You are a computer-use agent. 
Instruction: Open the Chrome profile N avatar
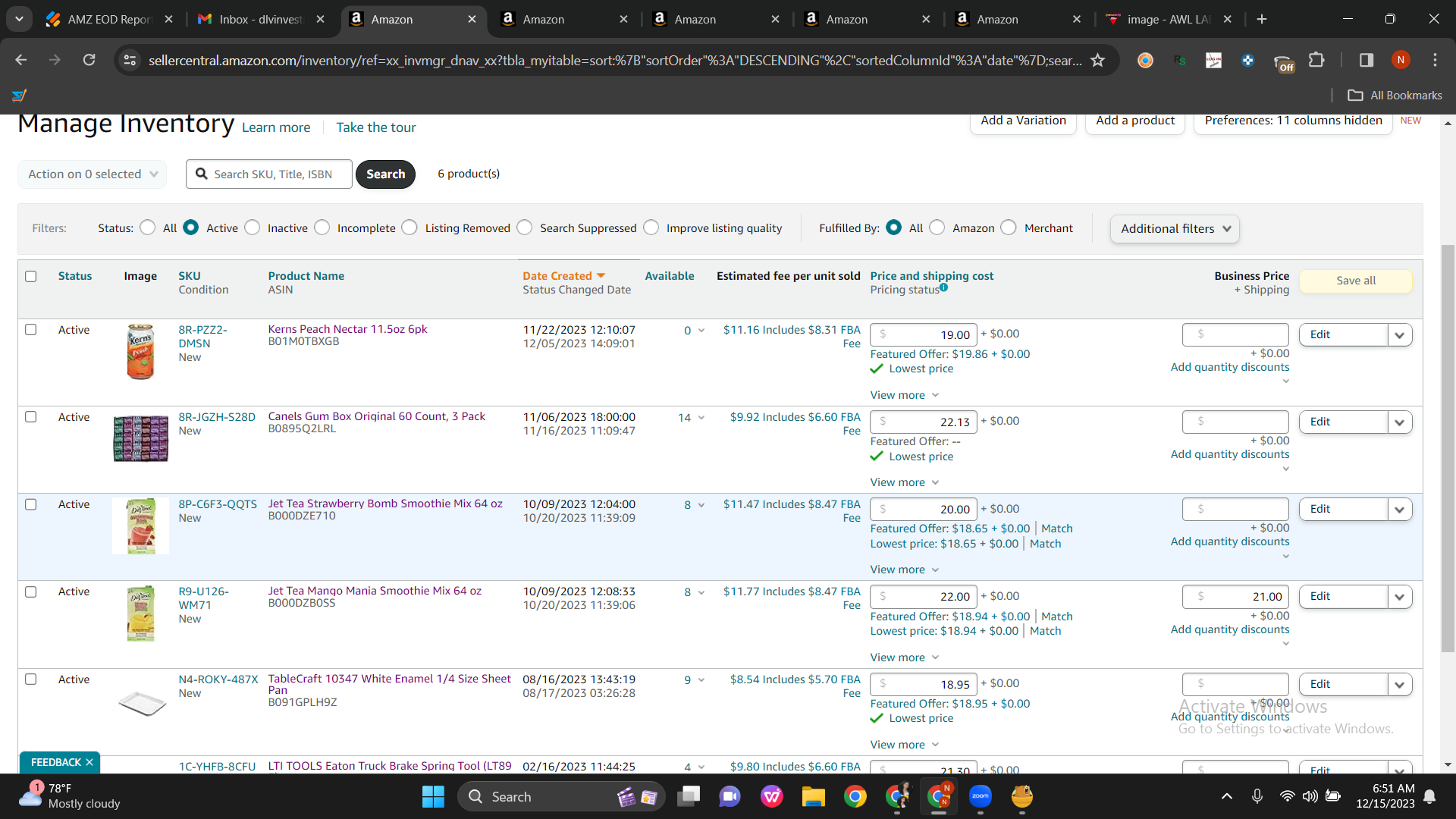(x=1401, y=60)
